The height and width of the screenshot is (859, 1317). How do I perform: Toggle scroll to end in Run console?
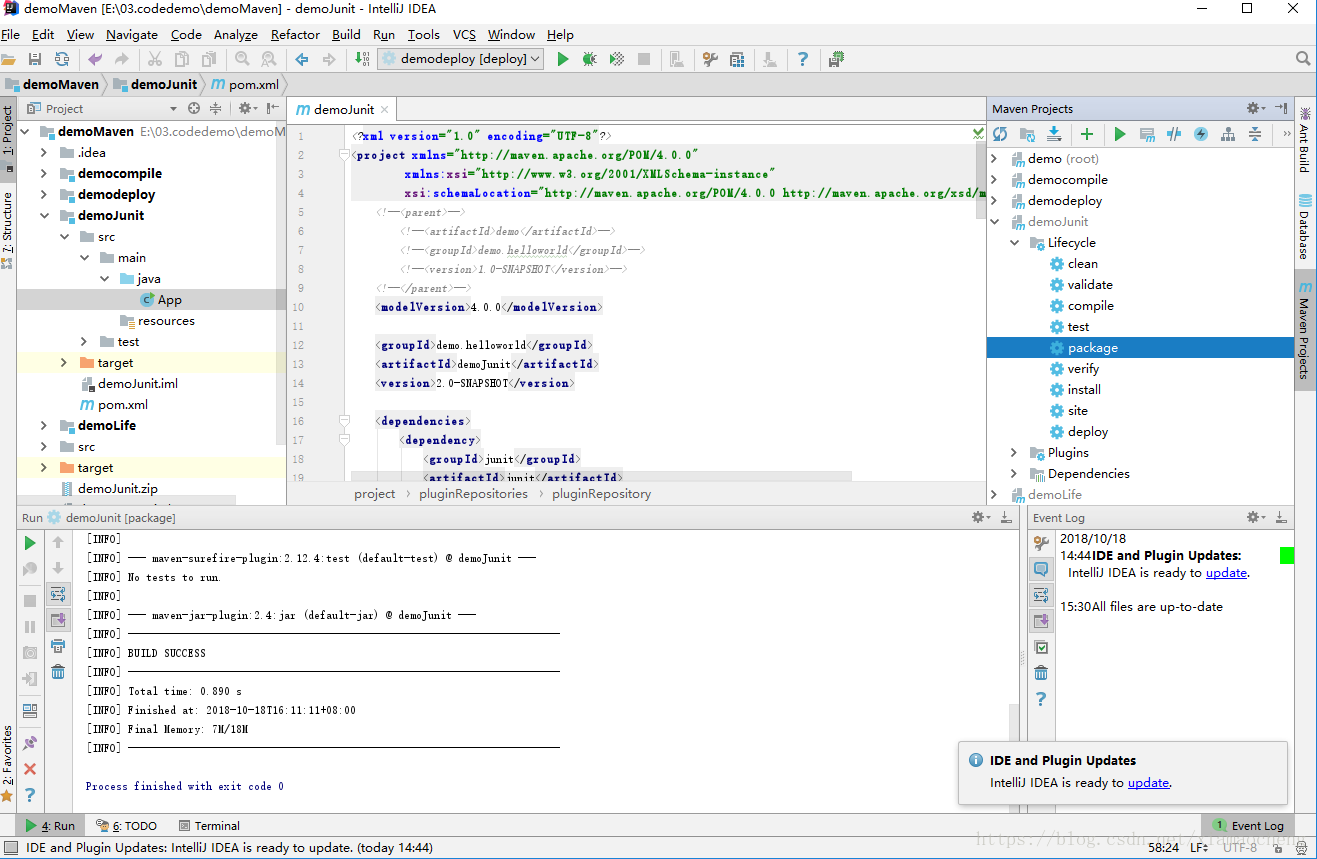point(58,620)
